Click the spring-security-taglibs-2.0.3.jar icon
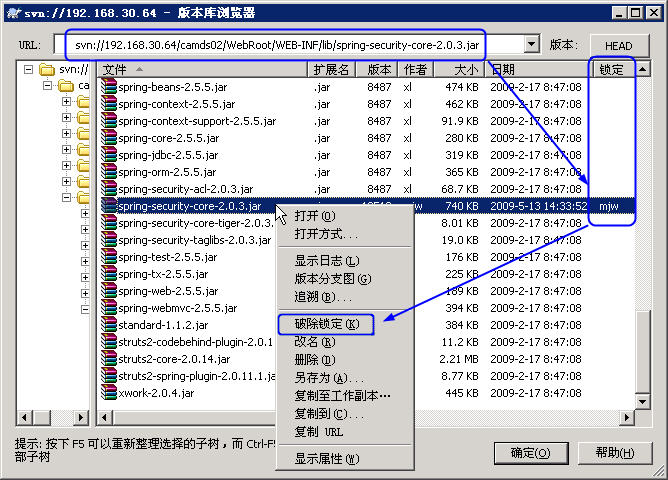 click(109, 240)
